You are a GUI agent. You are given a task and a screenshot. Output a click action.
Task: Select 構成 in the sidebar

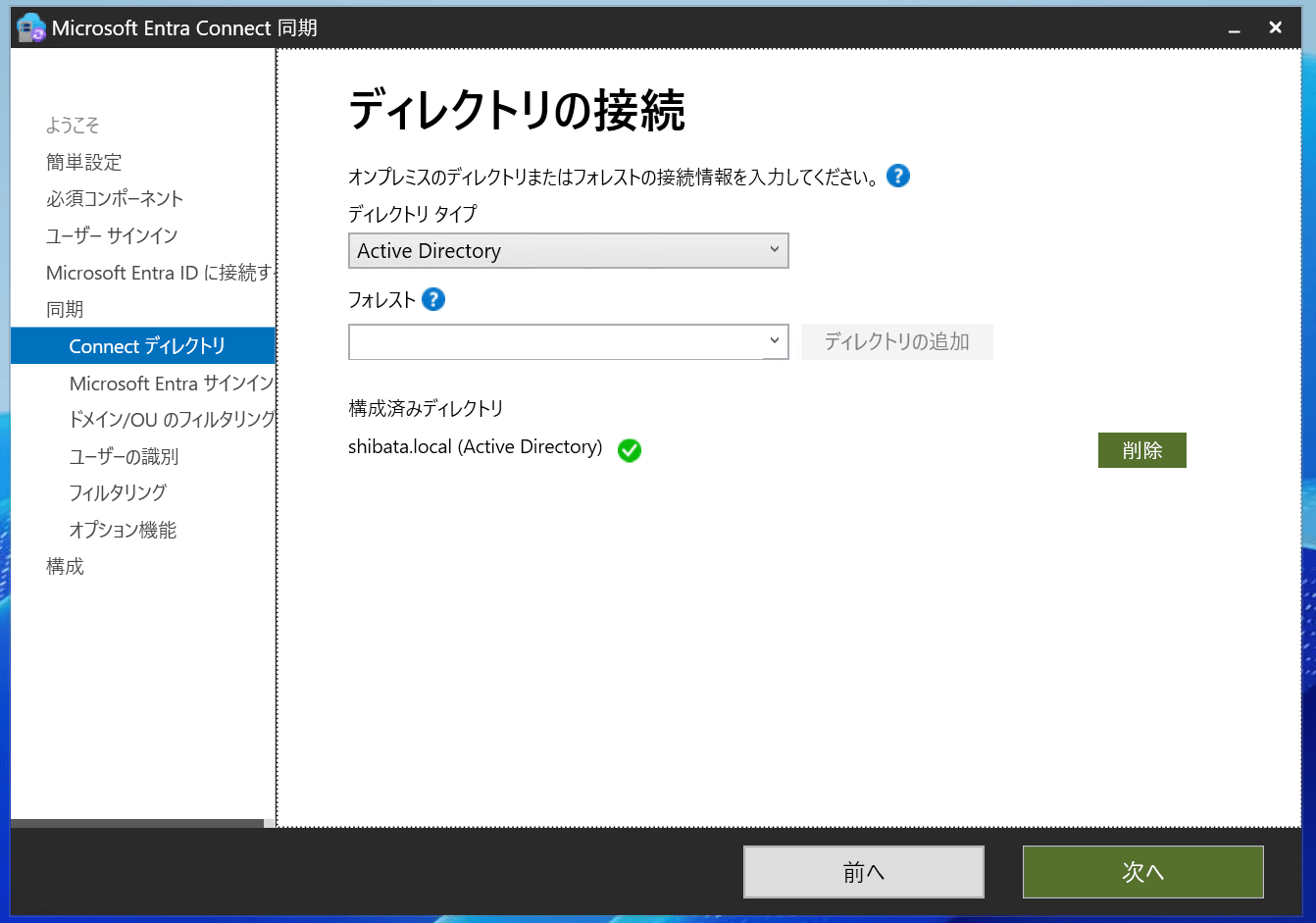pyautogui.click(x=65, y=566)
